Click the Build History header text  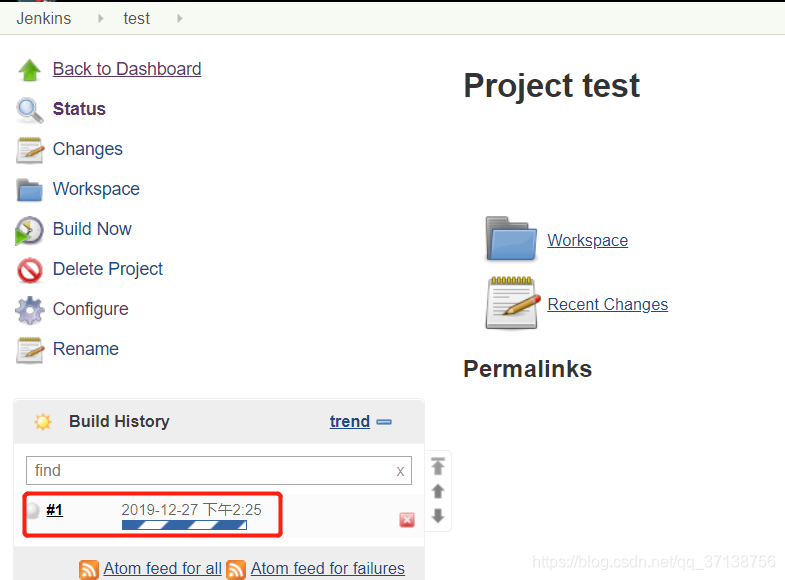(x=119, y=421)
